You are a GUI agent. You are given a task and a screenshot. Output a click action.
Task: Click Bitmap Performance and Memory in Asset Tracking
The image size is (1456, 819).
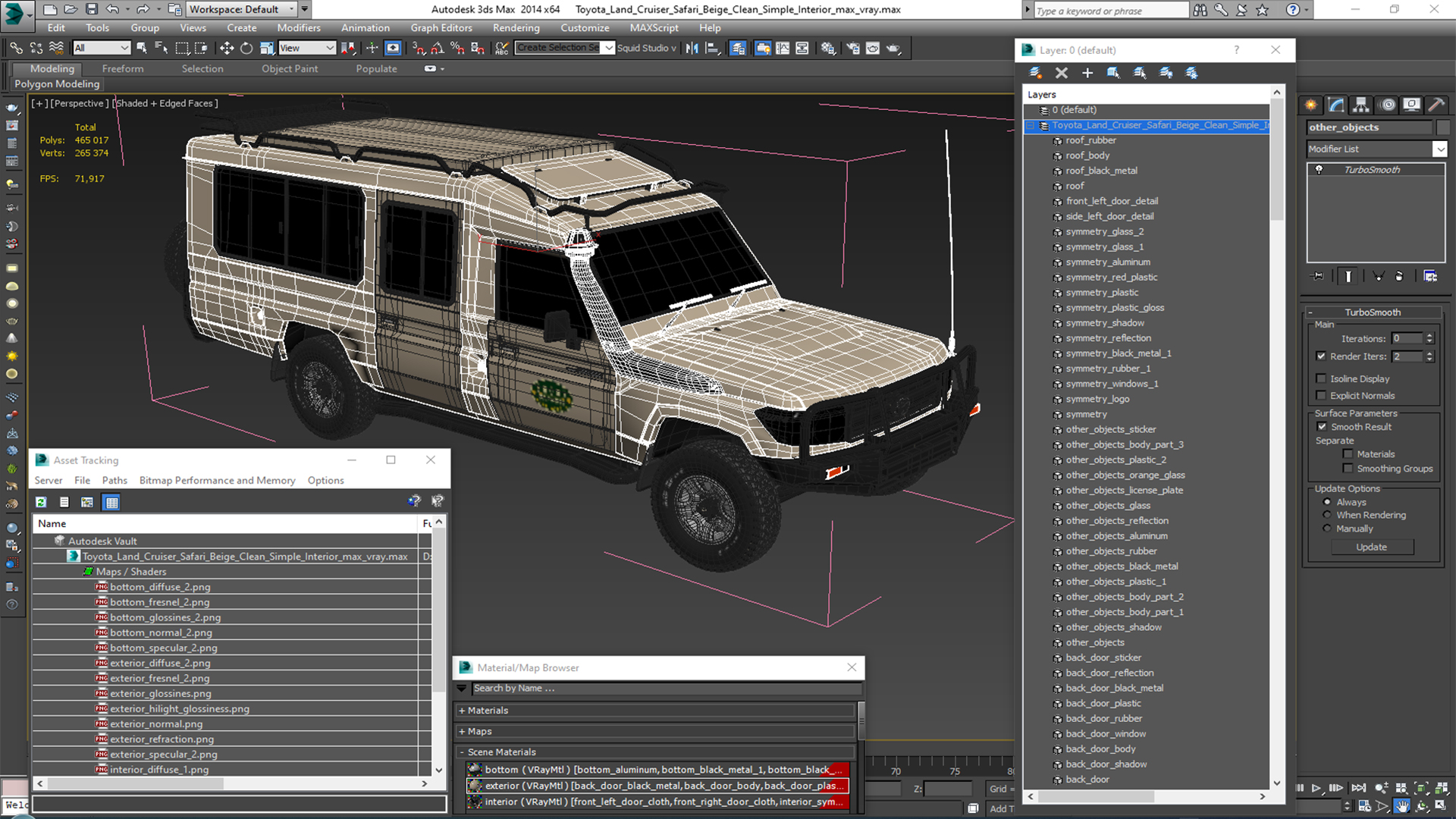(x=217, y=481)
